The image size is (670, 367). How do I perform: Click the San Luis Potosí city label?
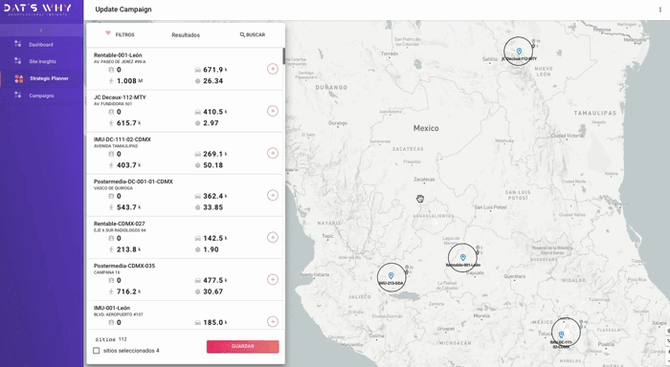point(490,207)
